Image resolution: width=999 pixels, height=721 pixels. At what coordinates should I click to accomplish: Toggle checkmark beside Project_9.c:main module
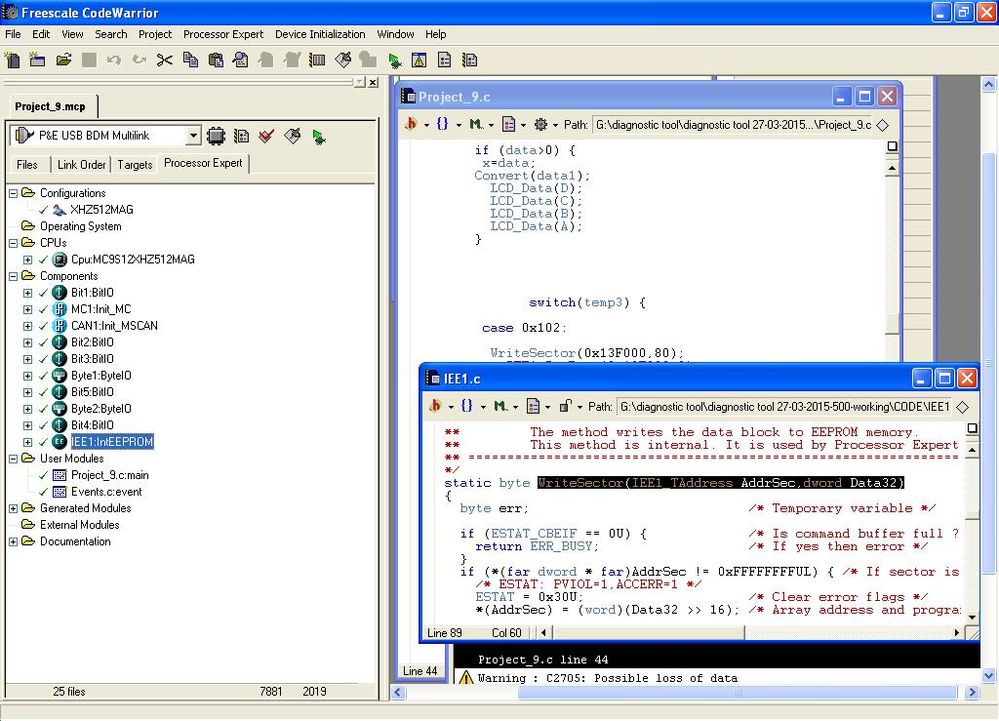(43, 475)
